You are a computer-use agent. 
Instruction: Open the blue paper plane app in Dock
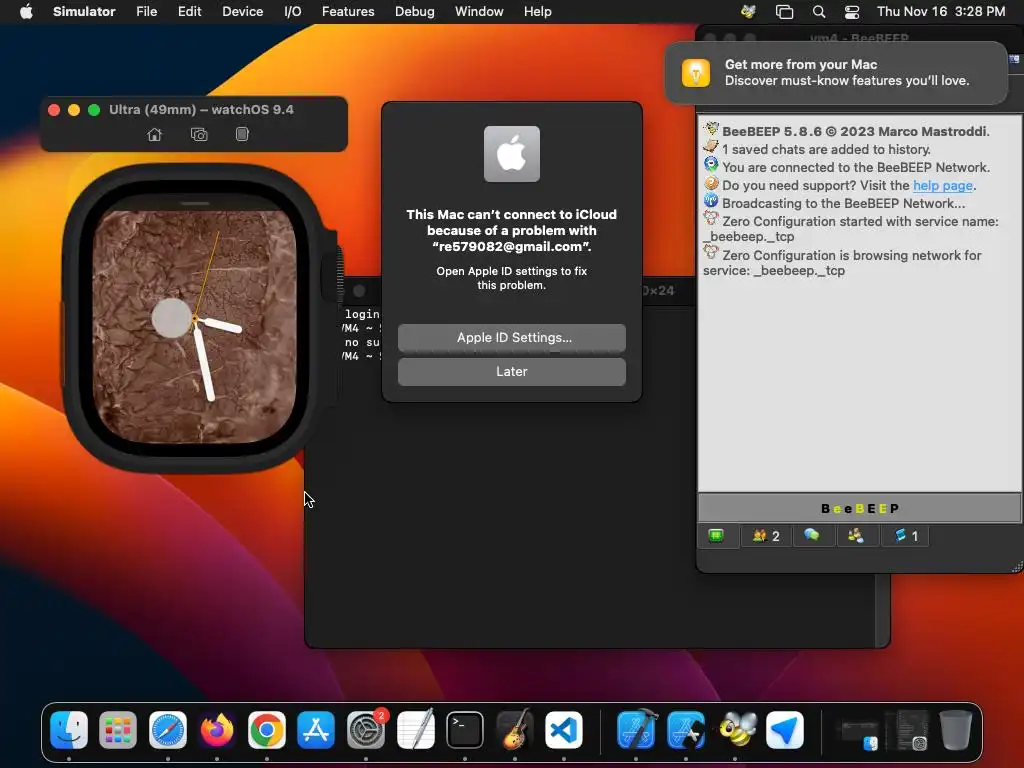pyautogui.click(x=784, y=729)
